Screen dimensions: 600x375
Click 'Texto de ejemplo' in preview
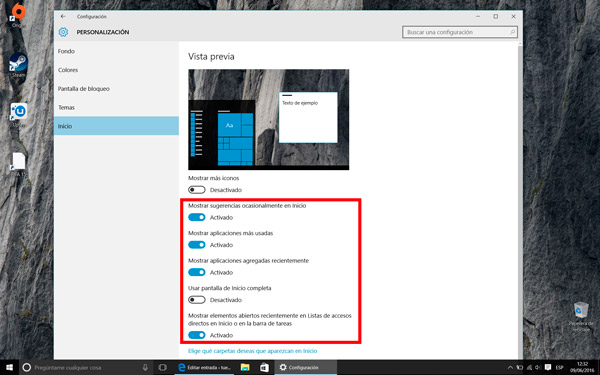[x=300, y=103]
